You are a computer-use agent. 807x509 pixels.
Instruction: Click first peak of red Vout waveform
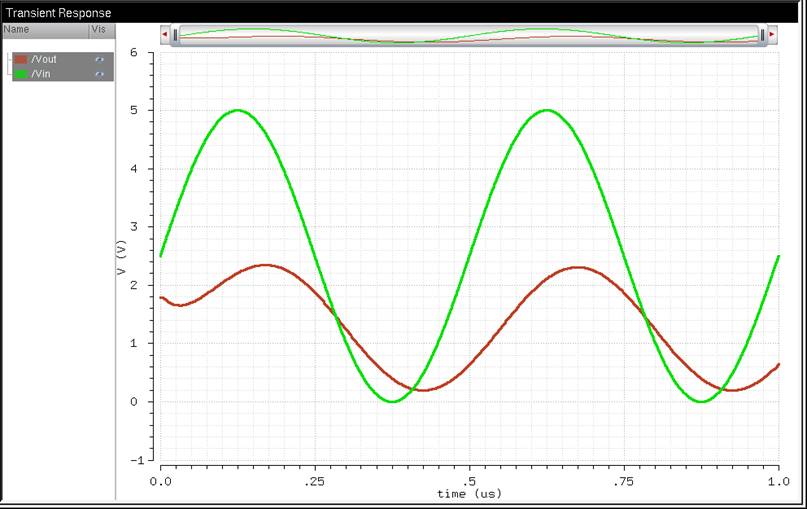click(x=265, y=265)
